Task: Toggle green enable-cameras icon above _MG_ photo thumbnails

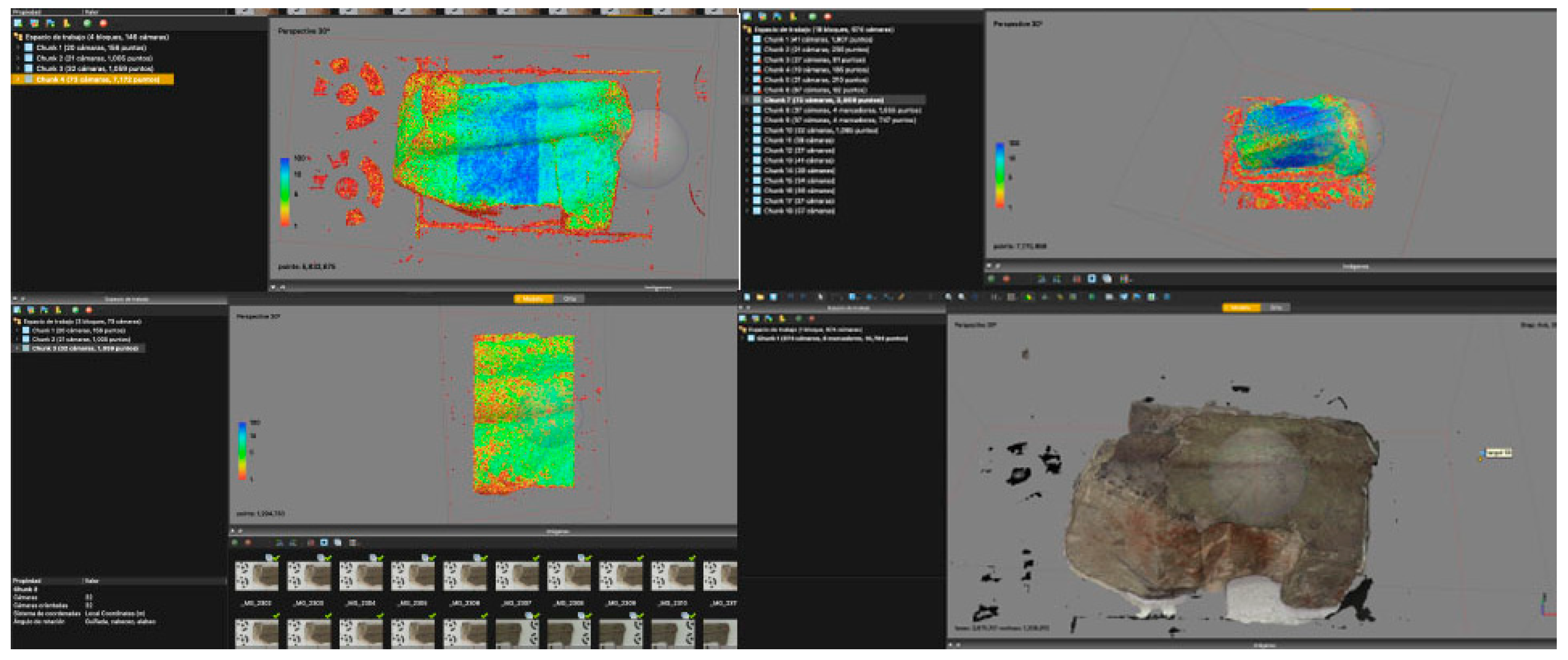Action: pos(235,542)
